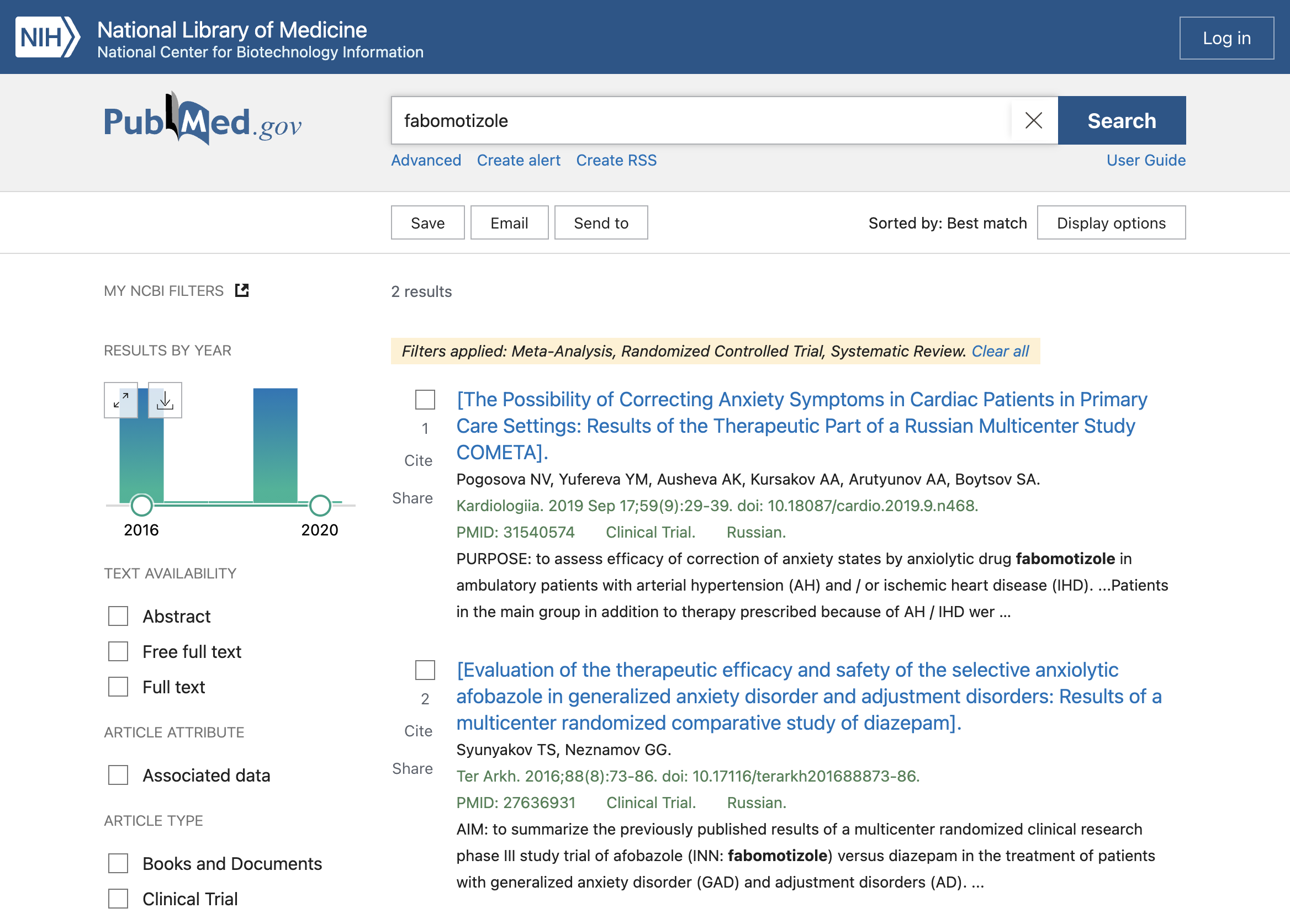This screenshot has height=924, width=1290.
Task: Toggle the Abstract text availability checkbox
Action: (118, 615)
